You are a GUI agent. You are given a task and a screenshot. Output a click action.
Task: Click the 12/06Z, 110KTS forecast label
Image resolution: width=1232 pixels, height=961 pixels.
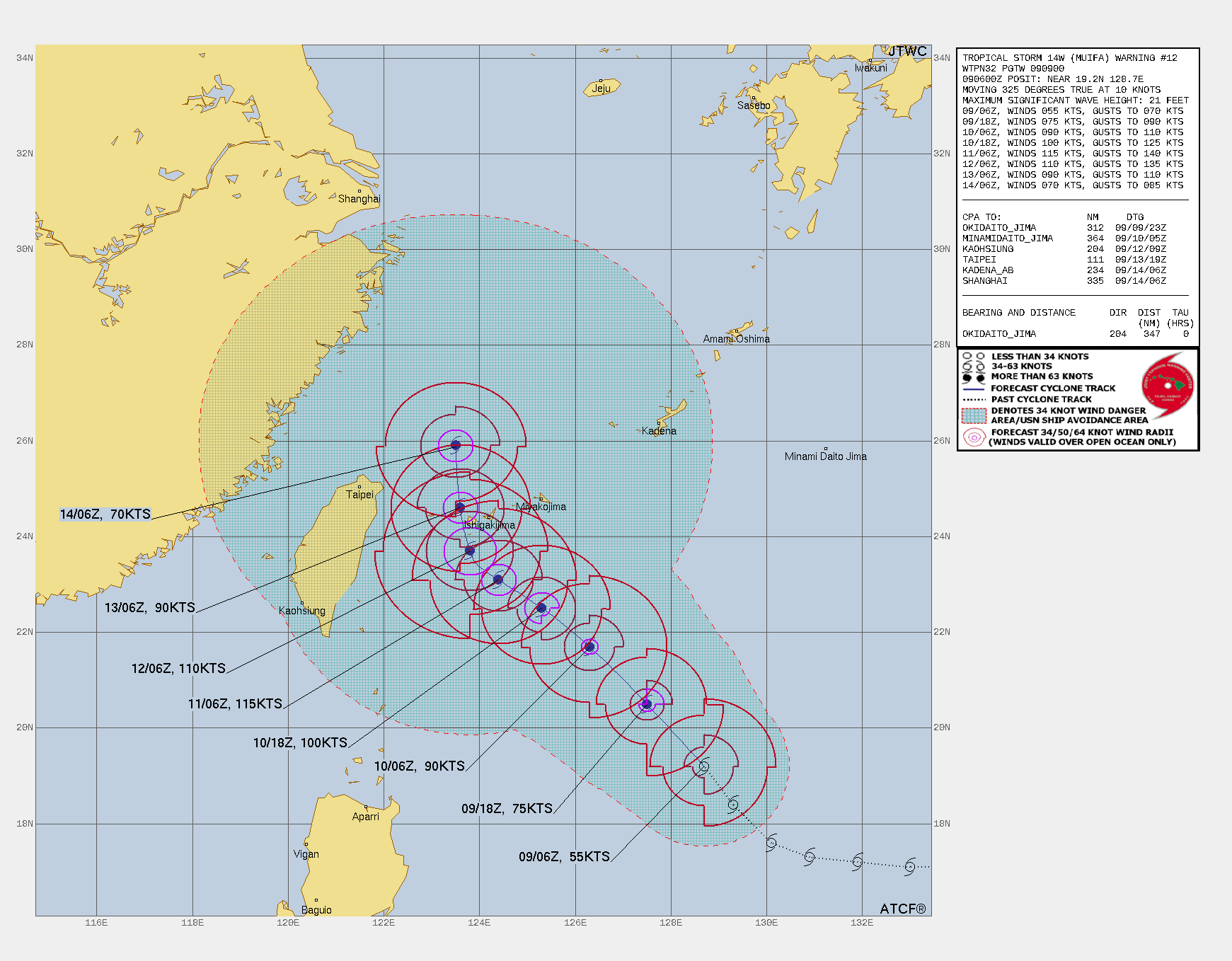point(178,669)
